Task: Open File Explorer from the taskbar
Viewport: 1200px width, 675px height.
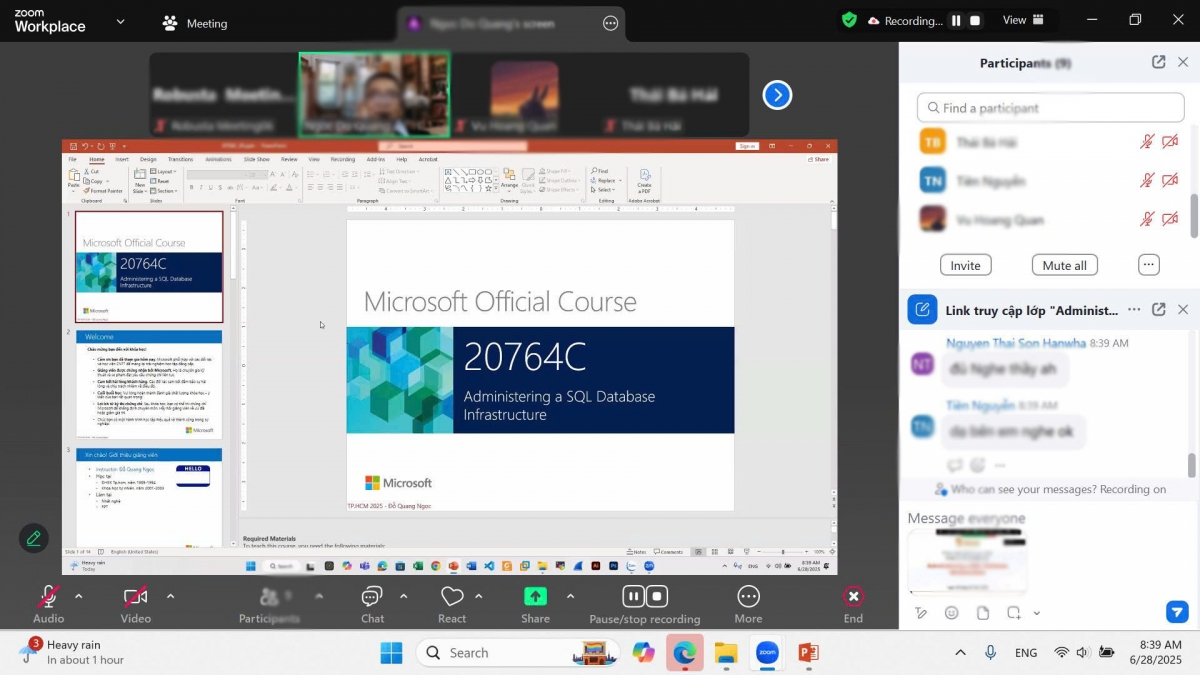Action: tap(726, 653)
